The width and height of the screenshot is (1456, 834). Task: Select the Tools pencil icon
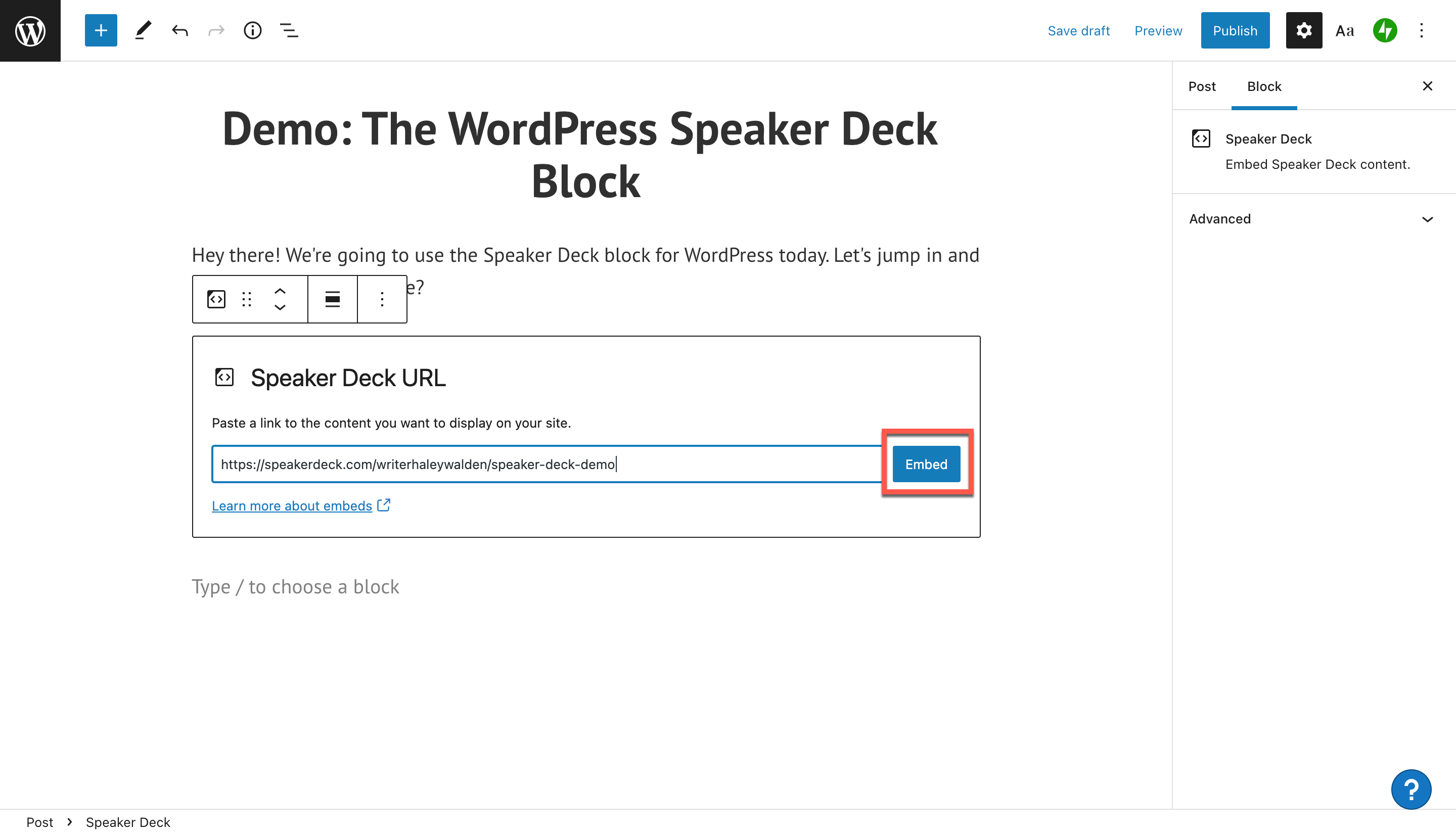(x=143, y=30)
